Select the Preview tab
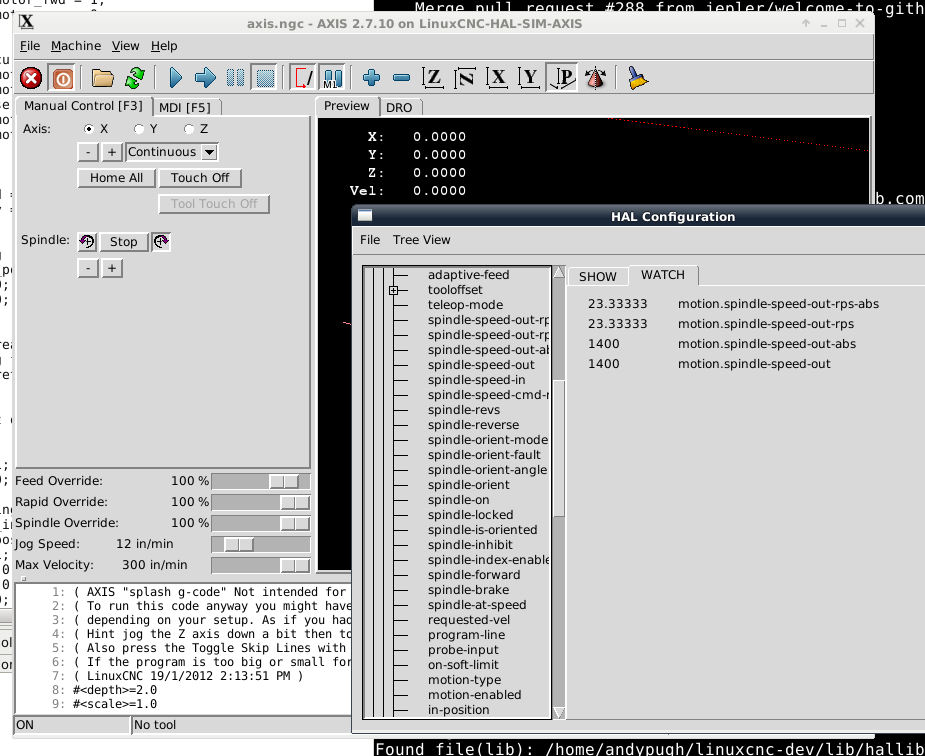 click(347, 106)
